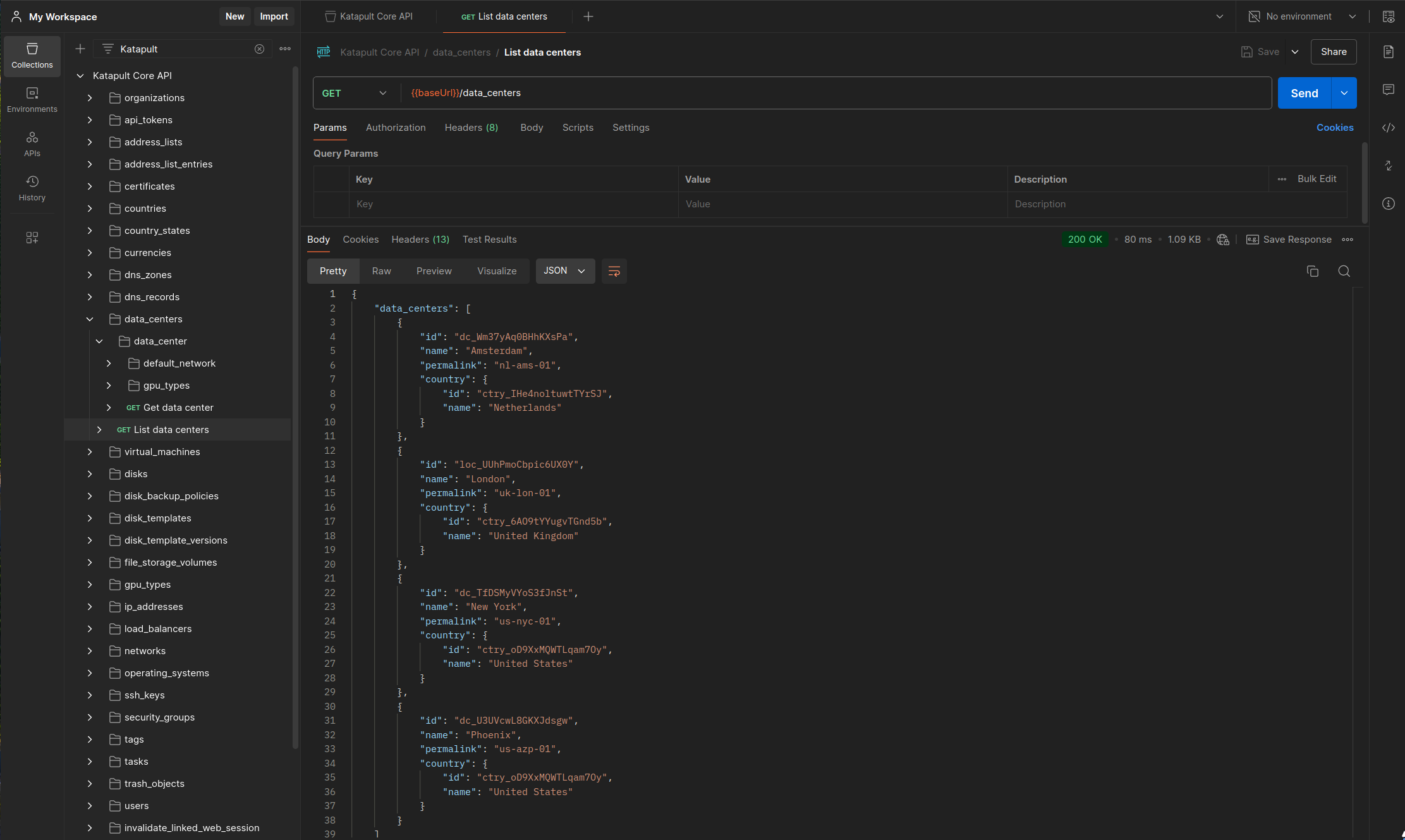Open the History sidebar panel
The height and width of the screenshot is (840, 1405).
coord(32,189)
